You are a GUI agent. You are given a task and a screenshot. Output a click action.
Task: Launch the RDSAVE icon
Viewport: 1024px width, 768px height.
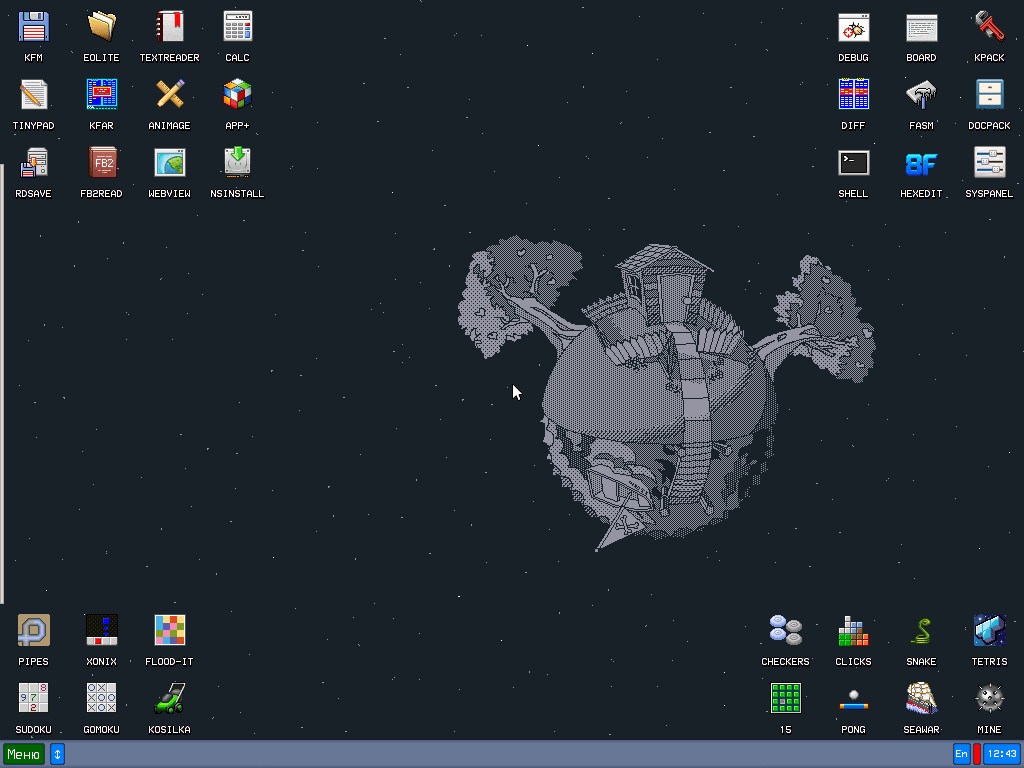click(x=33, y=163)
